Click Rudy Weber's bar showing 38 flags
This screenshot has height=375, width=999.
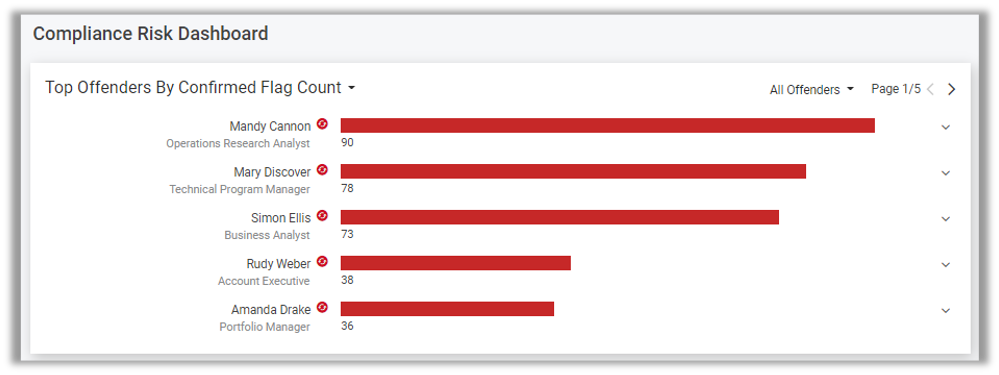click(456, 263)
